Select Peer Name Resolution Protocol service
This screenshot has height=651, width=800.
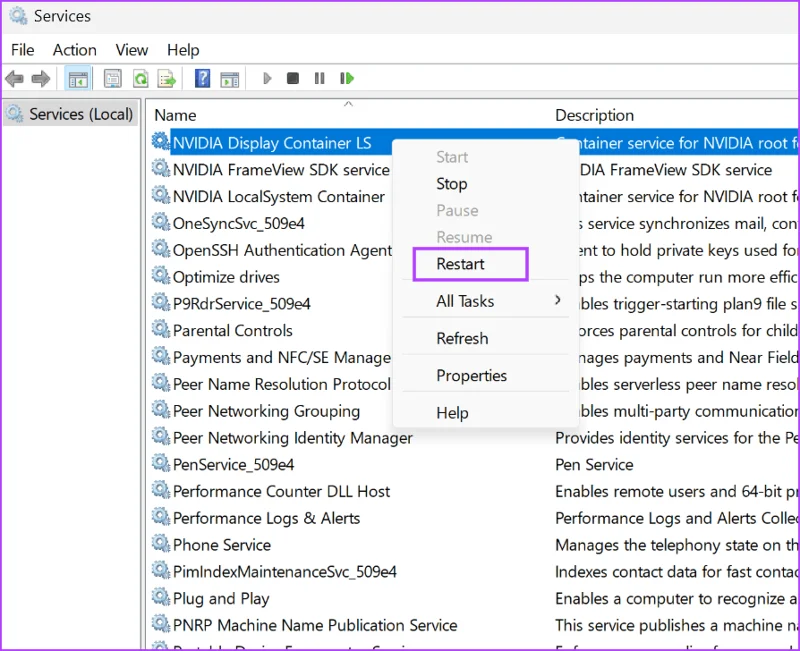click(282, 384)
